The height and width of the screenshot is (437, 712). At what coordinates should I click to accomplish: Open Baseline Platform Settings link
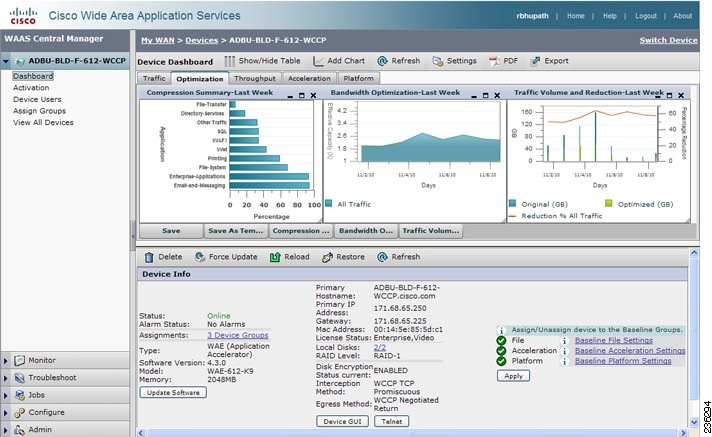pyautogui.click(x=623, y=362)
